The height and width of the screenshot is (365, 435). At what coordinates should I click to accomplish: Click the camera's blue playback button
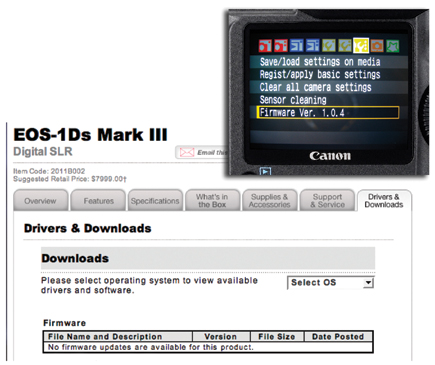click(x=265, y=171)
